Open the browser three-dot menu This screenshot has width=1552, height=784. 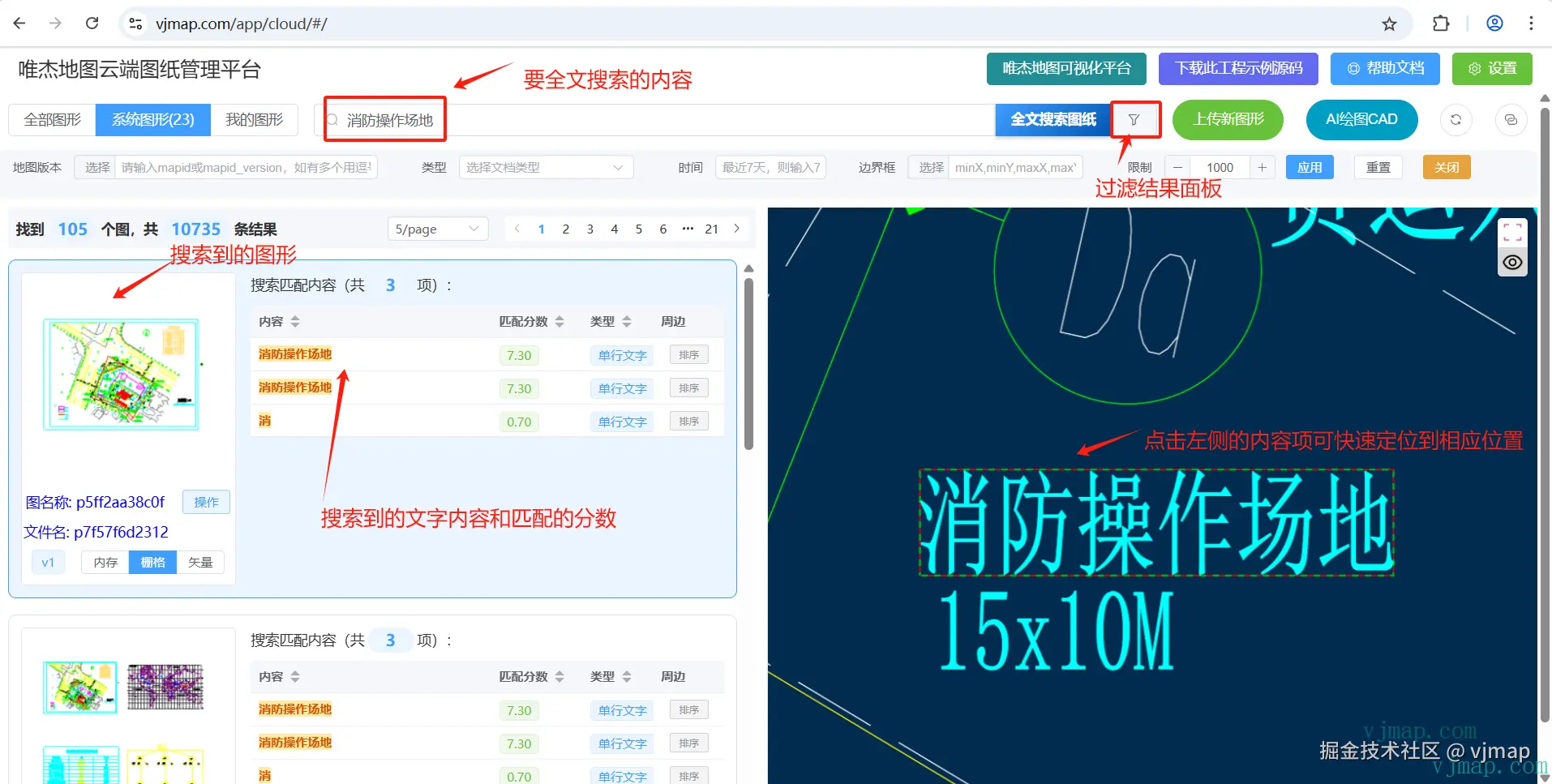click(1531, 24)
